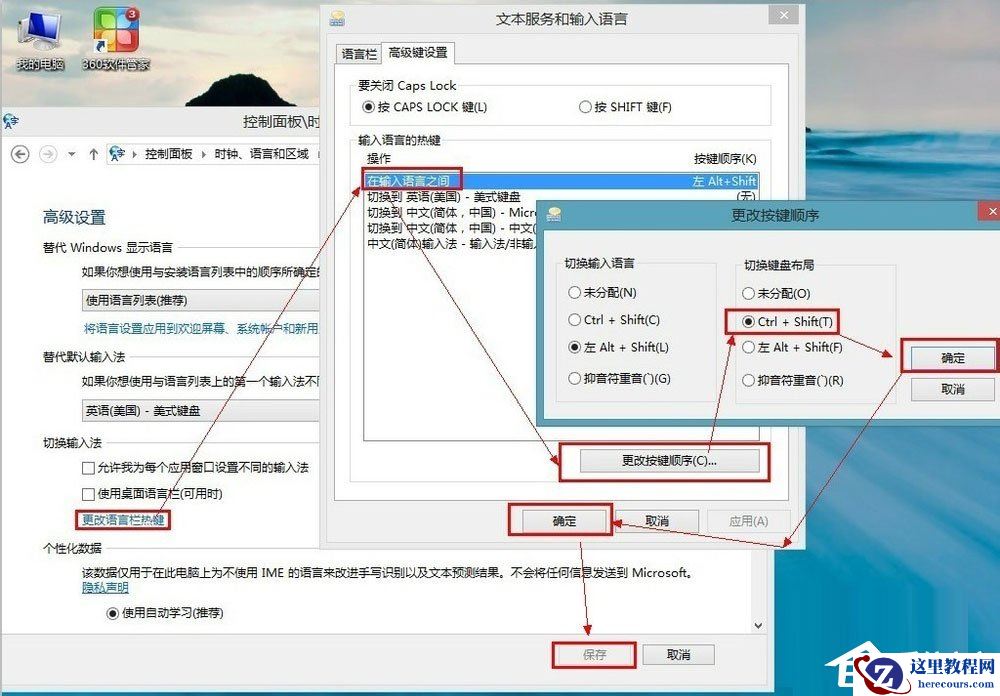Click the back navigation arrow
Image resolution: width=1000 pixels, height=696 pixels.
(19, 153)
